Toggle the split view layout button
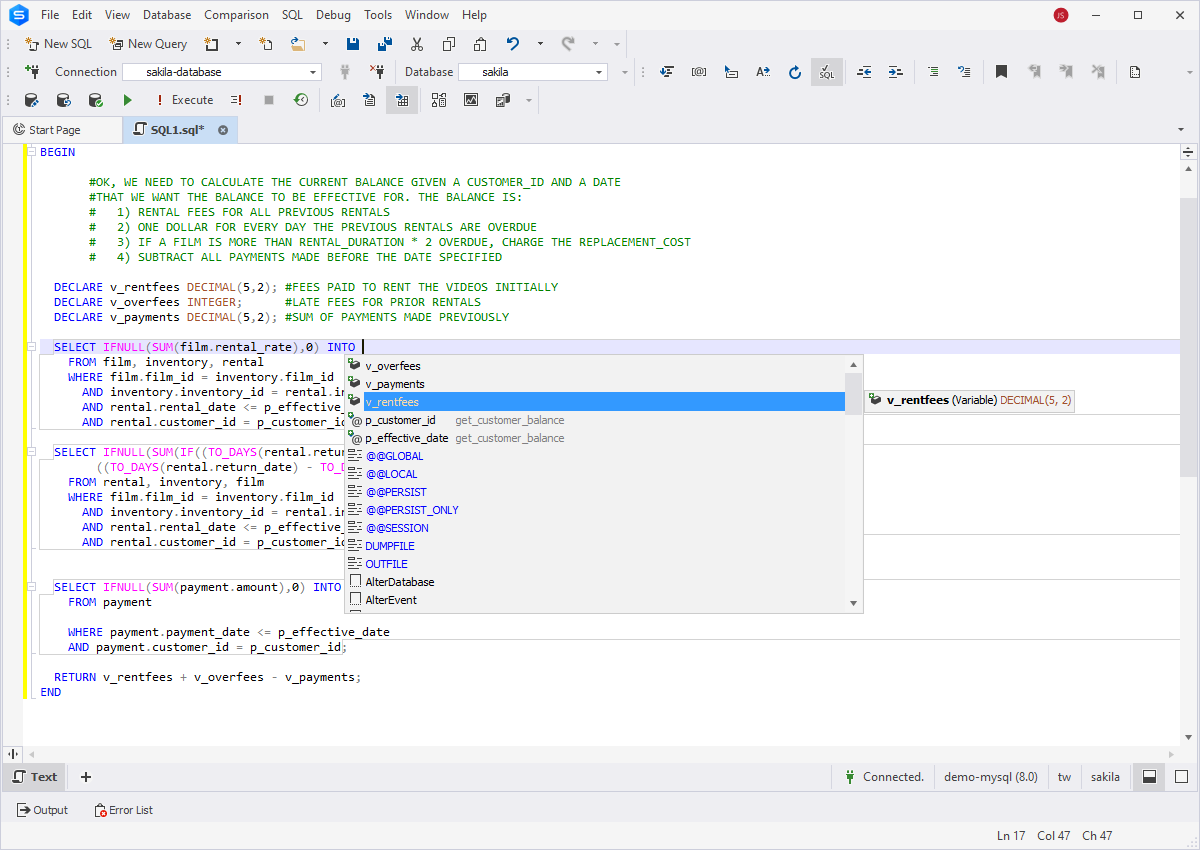The height and width of the screenshot is (850, 1200). 1149,777
